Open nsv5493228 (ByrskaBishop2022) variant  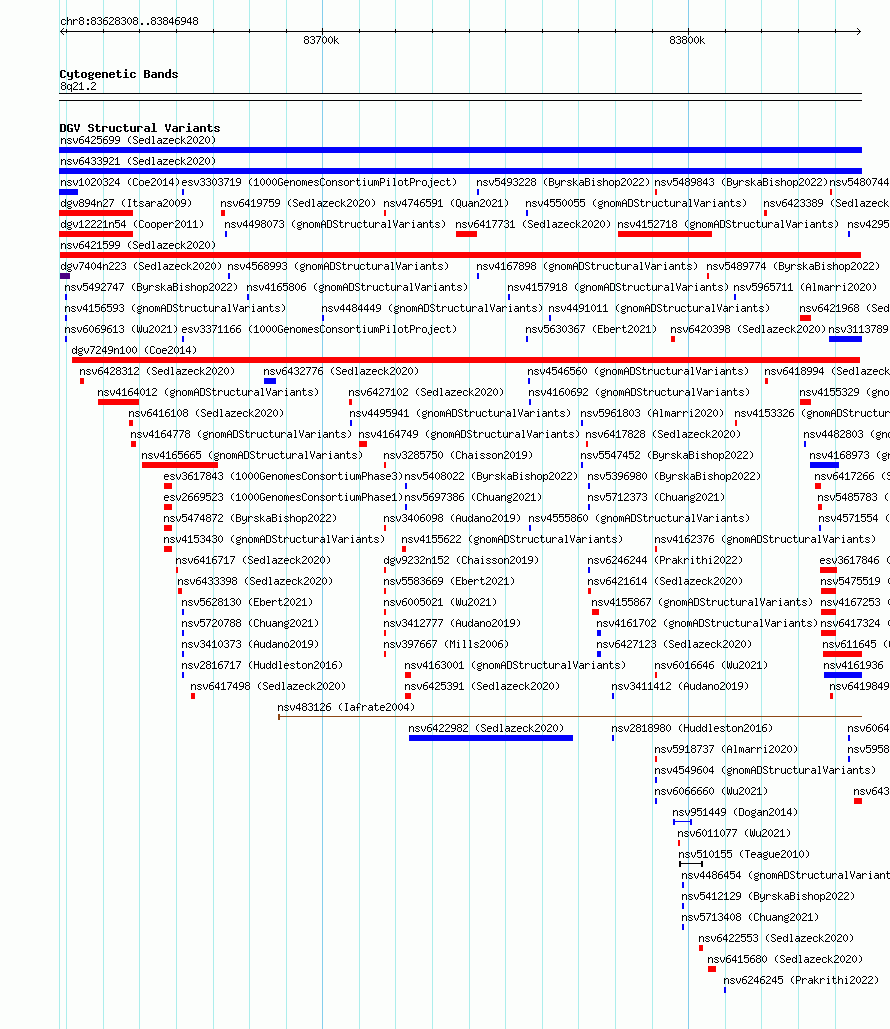point(562,182)
